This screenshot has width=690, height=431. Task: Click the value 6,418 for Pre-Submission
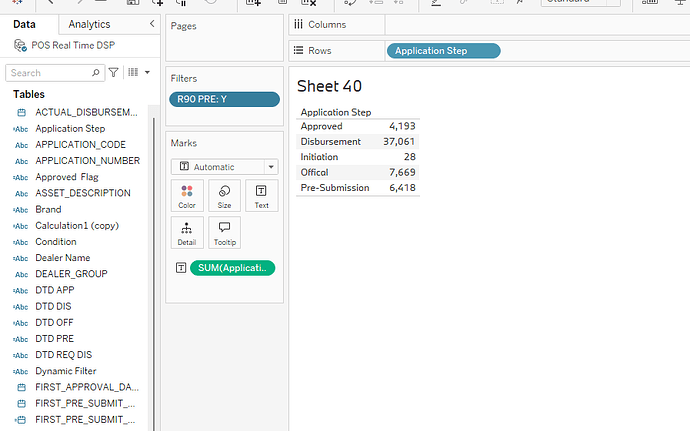pyautogui.click(x=402, y=188)
